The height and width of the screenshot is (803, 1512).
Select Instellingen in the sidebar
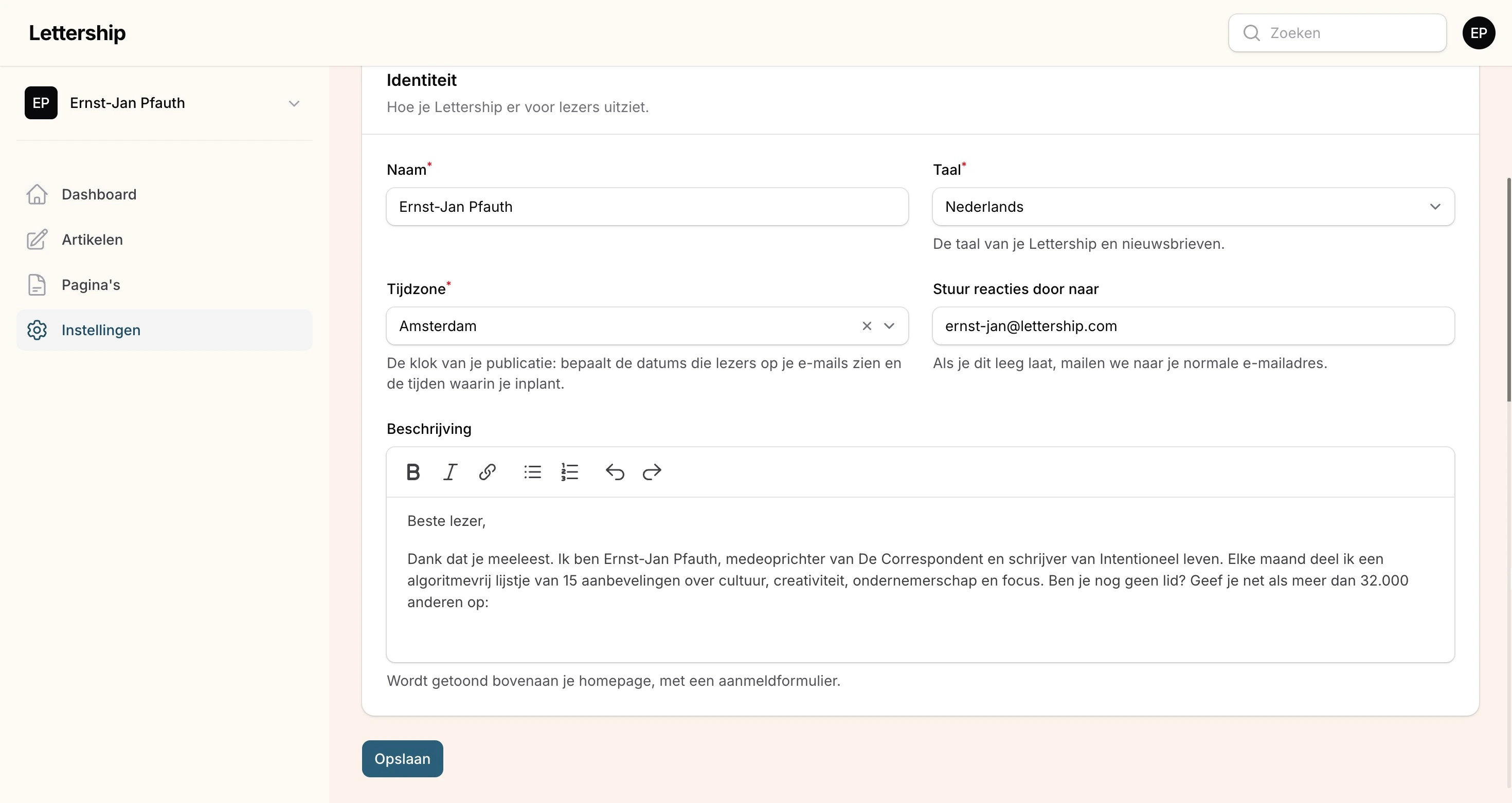[165, 330]
